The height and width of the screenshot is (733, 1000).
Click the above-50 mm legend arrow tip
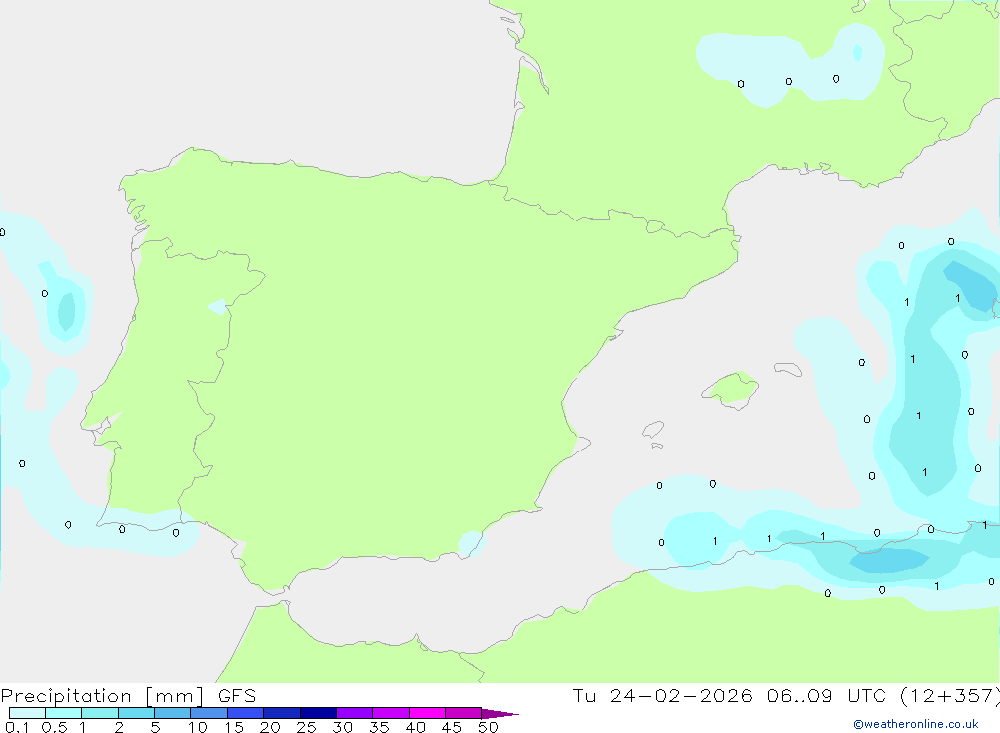[x=500, y=714]
